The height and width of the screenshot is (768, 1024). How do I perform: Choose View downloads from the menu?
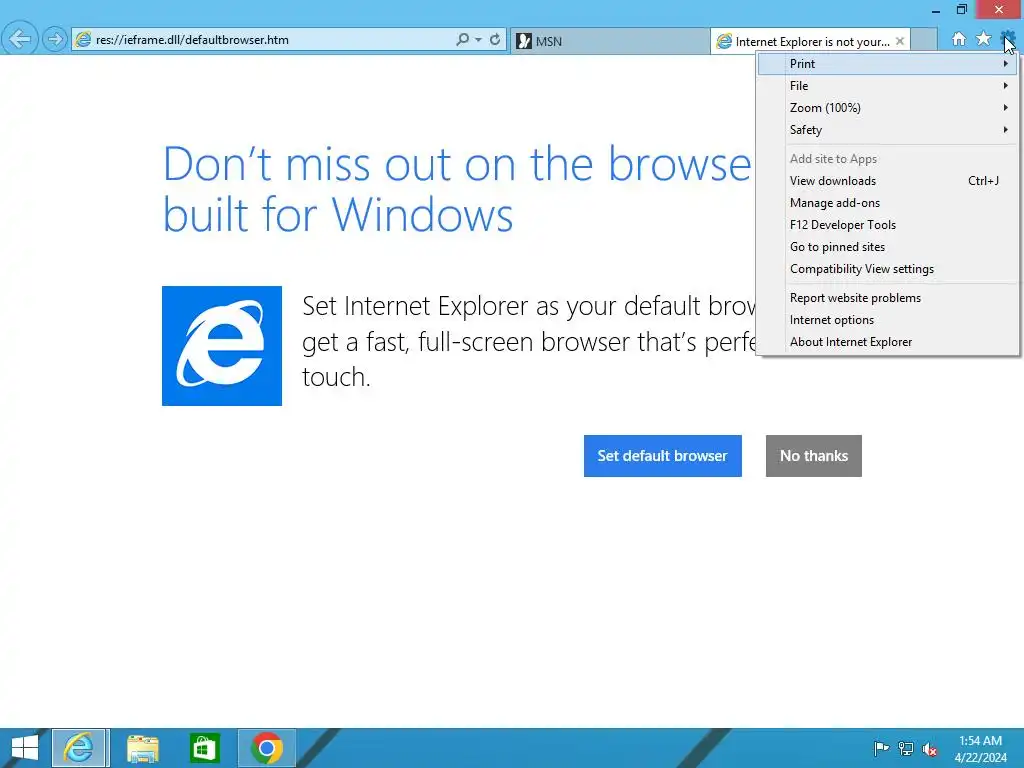pos(888,181)
